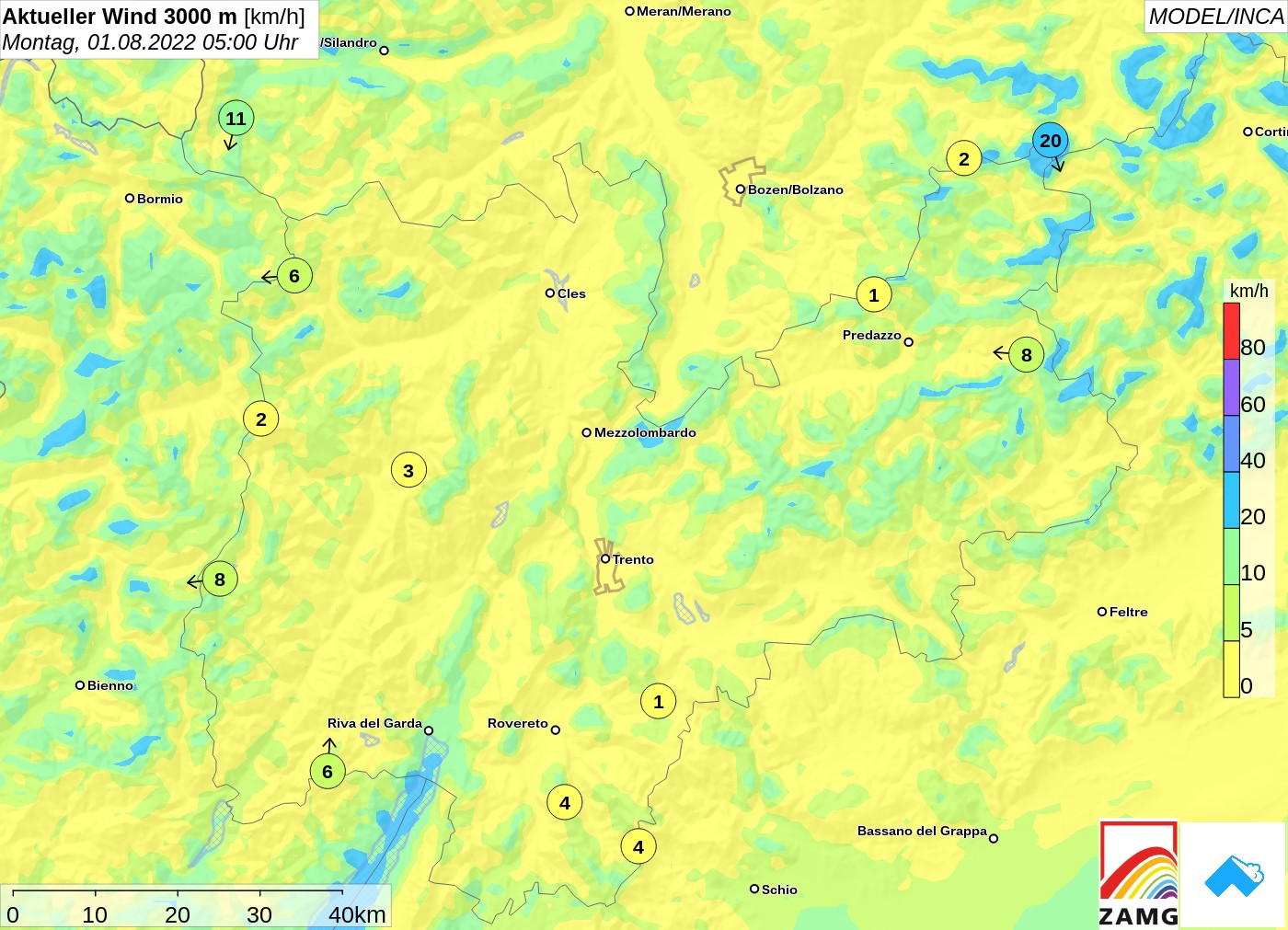Click the yellow 2 marker beside the blue 20
The height and width of the screenshot is (930, 1288).
963,159
